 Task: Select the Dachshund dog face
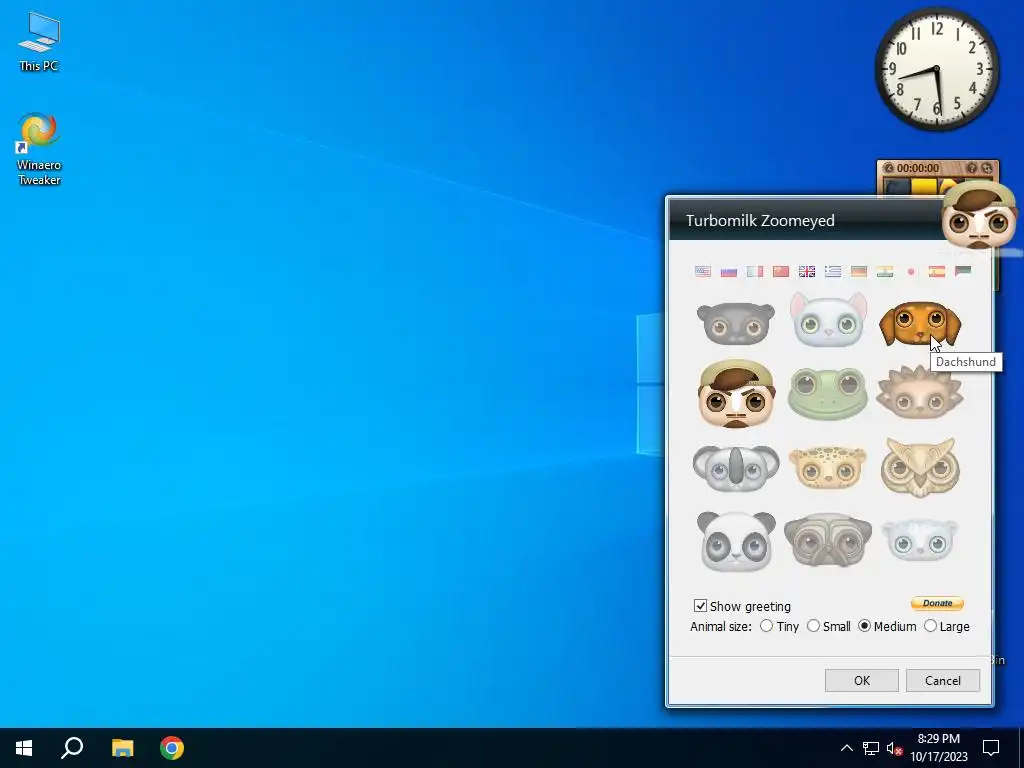pyautogui.click(x=920, y=323)
